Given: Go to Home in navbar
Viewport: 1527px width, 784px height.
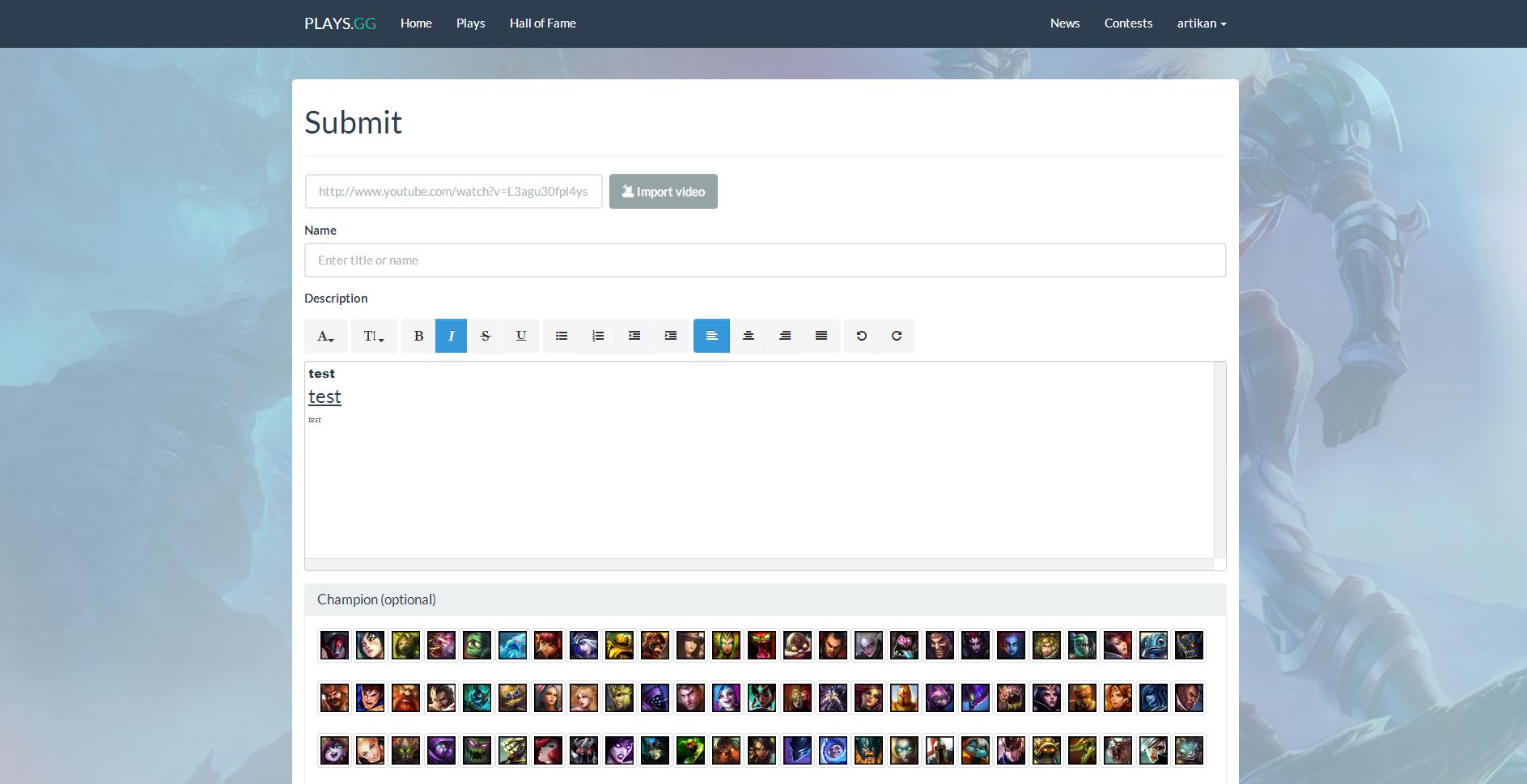Looking at the screenshot, I should tap(416, 23).
